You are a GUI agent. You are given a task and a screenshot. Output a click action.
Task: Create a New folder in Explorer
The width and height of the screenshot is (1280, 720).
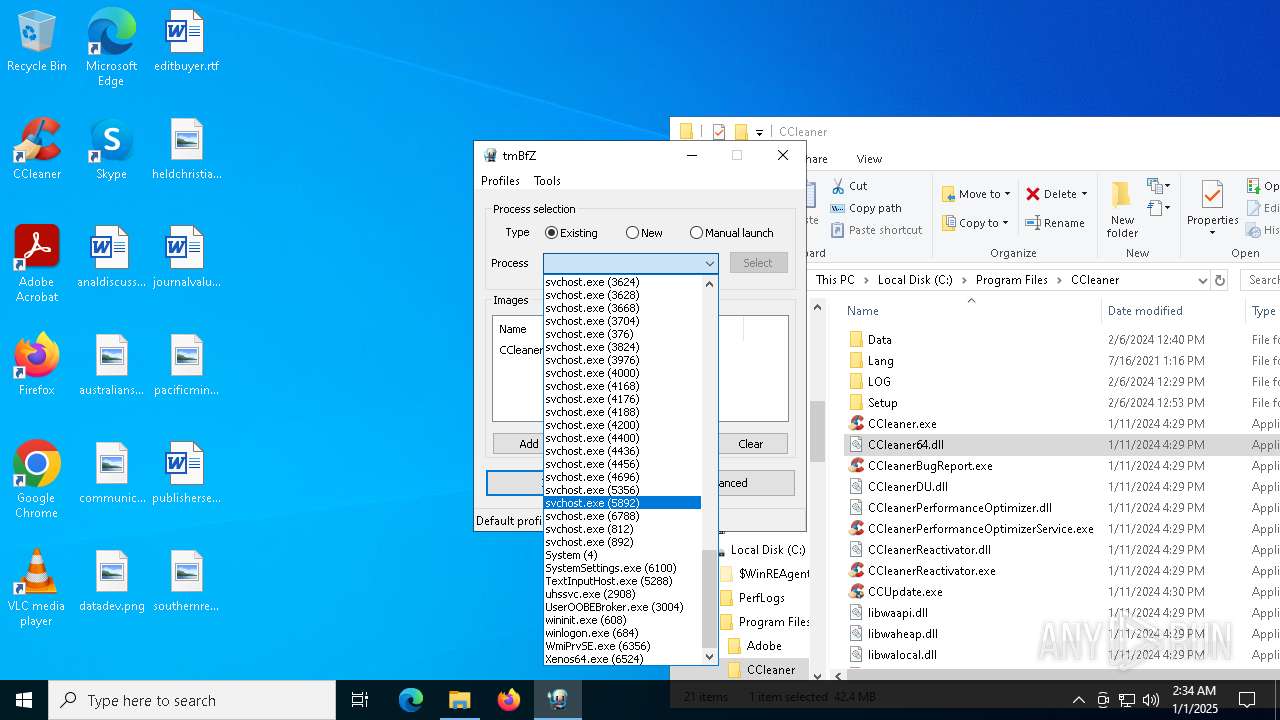coord(1122,210)
